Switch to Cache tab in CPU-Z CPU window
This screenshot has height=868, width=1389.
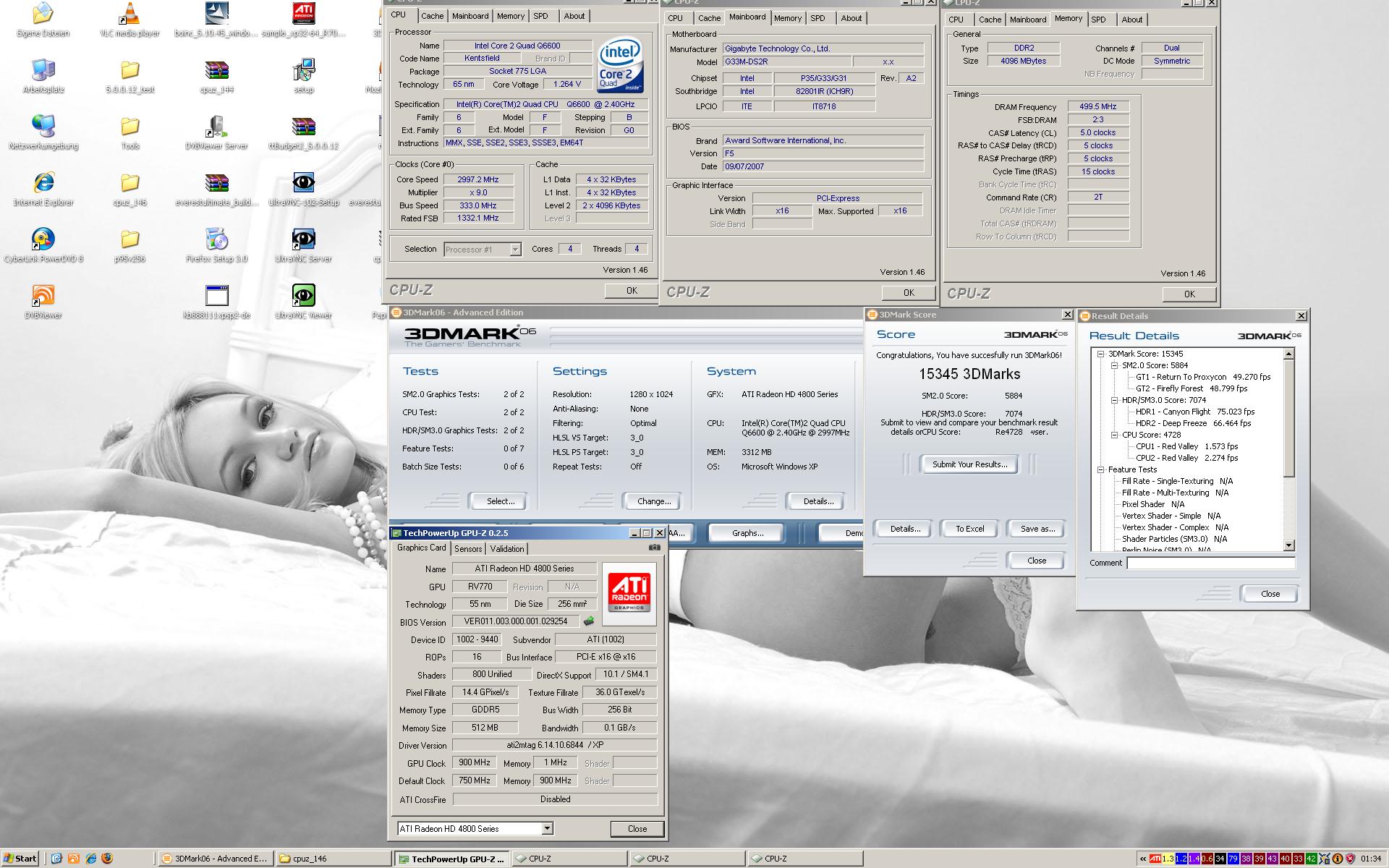(433, 16)
